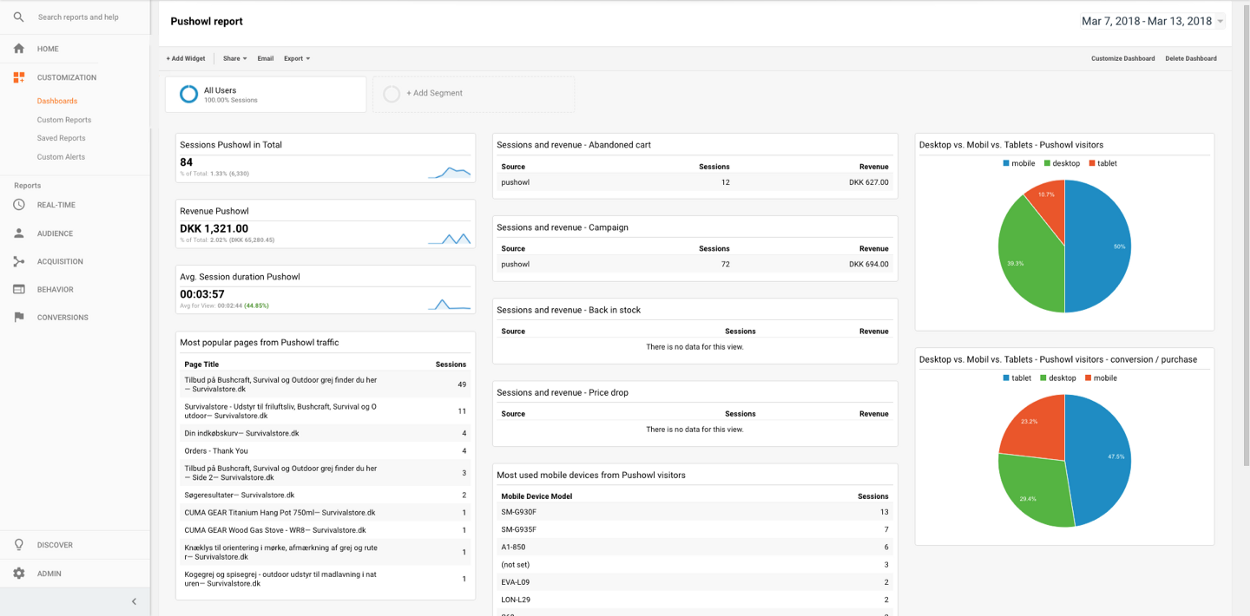The image size is (1250, 616).
Task: Select the Behavior report icon
Action: pos(18,289)
